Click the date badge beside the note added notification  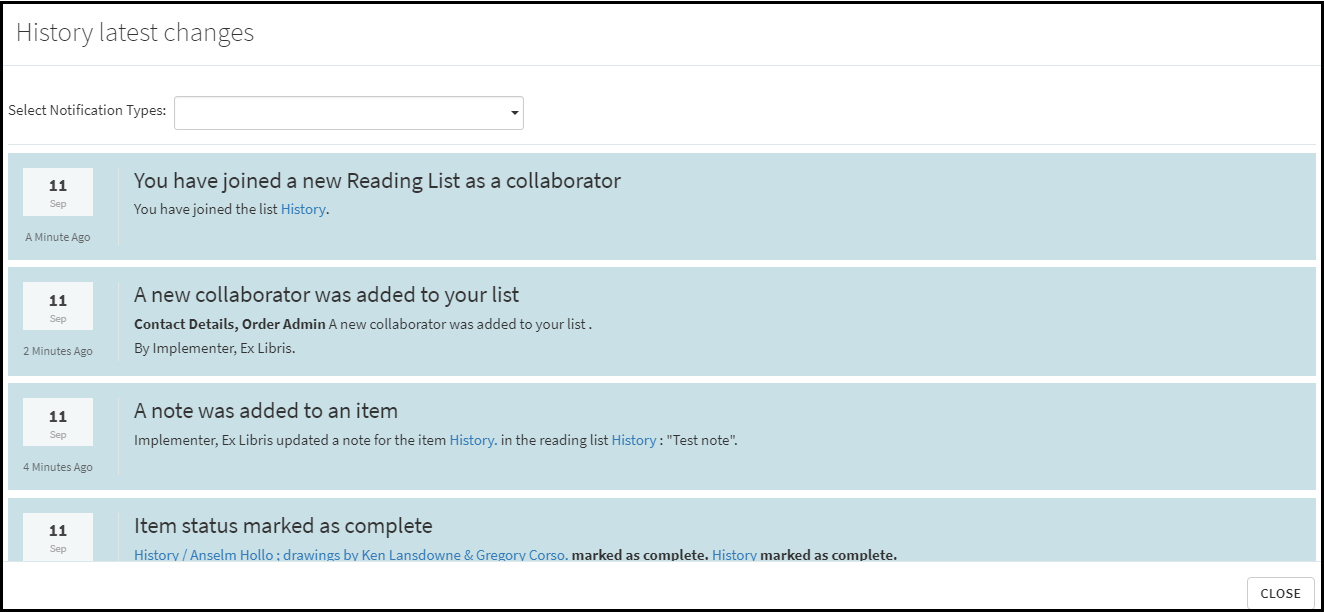58,422
